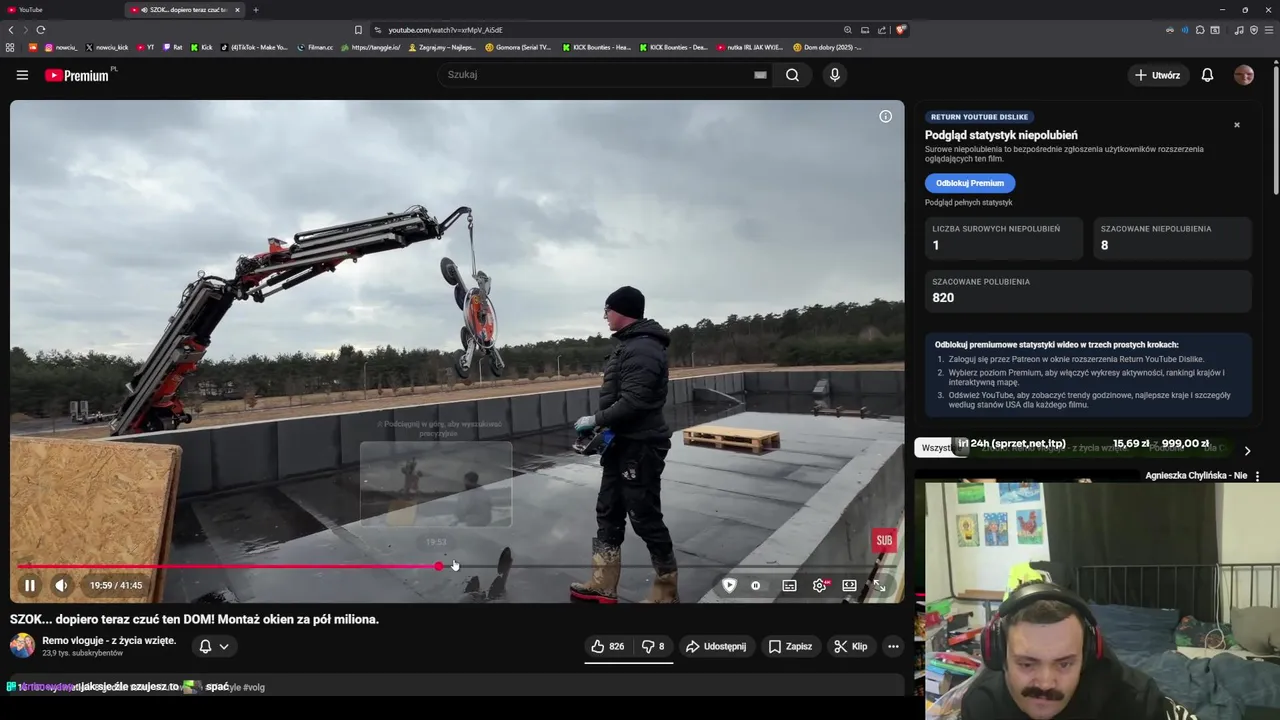
Task: Open the YT bookmark
Action: (146, 47)
